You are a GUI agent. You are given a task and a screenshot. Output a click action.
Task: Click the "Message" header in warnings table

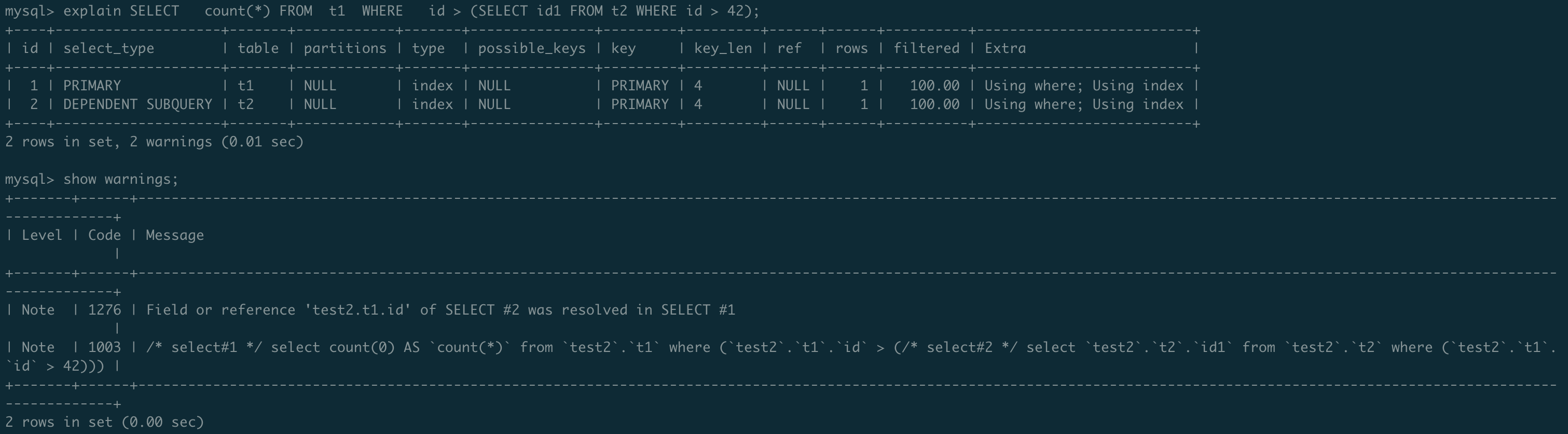(175, 236)
